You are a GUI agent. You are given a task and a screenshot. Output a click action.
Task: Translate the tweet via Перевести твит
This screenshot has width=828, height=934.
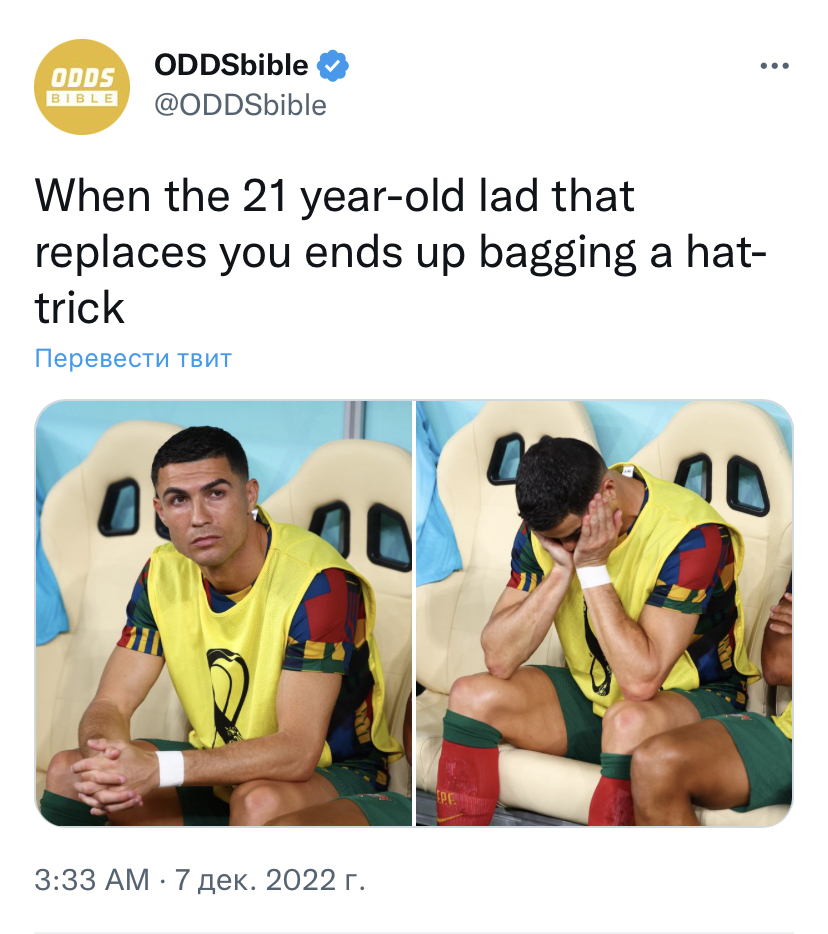coord(133,359)
